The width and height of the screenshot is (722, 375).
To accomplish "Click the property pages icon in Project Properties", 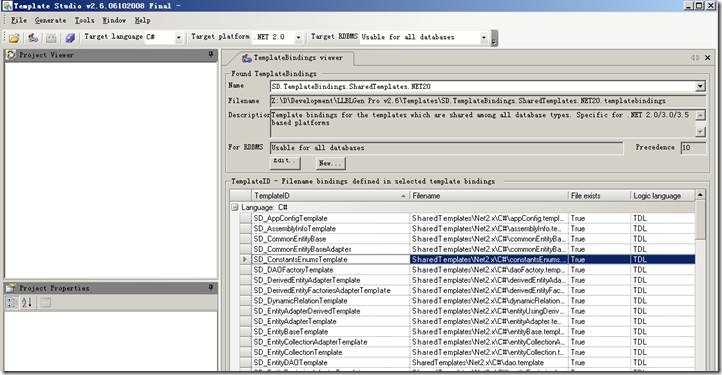I will [45, 303].
